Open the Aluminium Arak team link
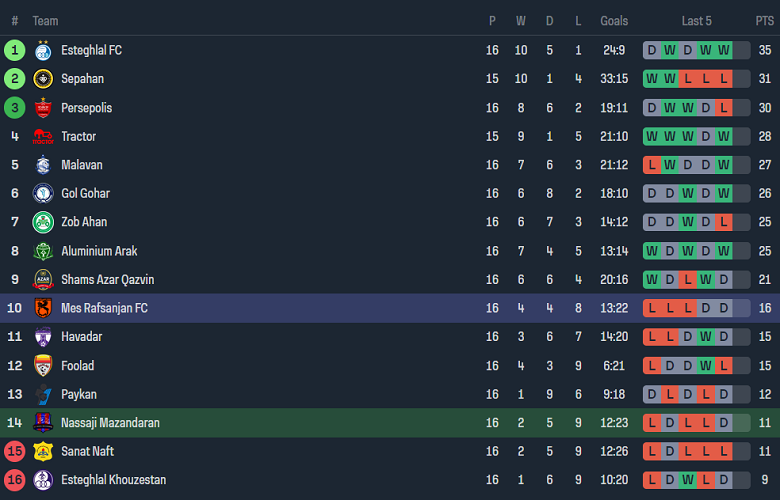 (99, 251)
